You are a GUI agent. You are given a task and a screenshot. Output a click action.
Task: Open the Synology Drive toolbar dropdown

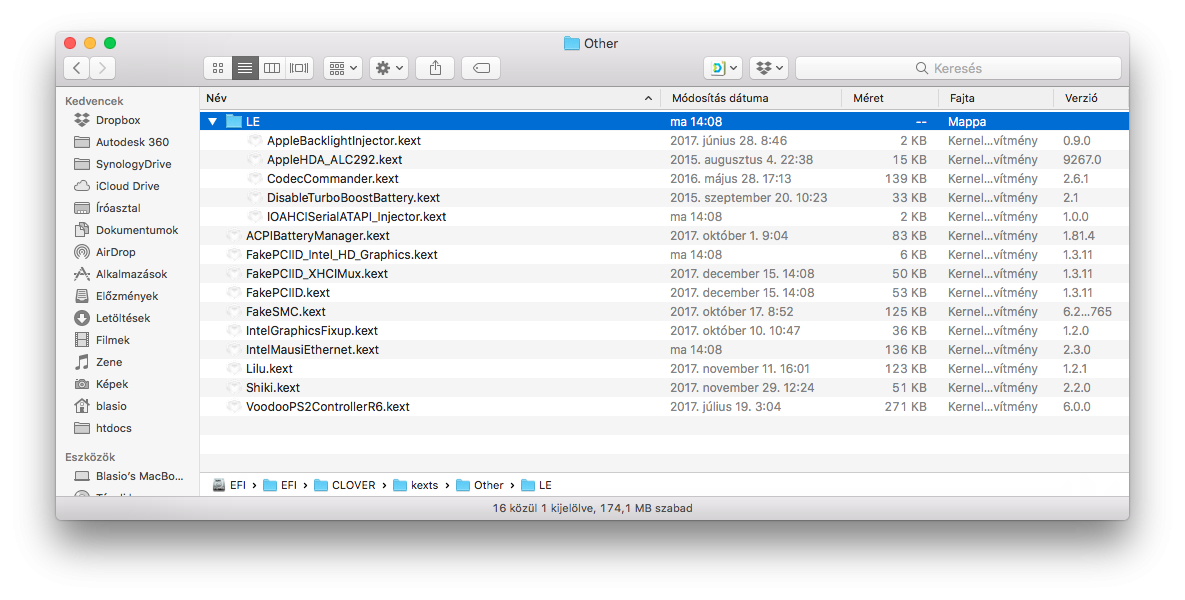point(723,68)
